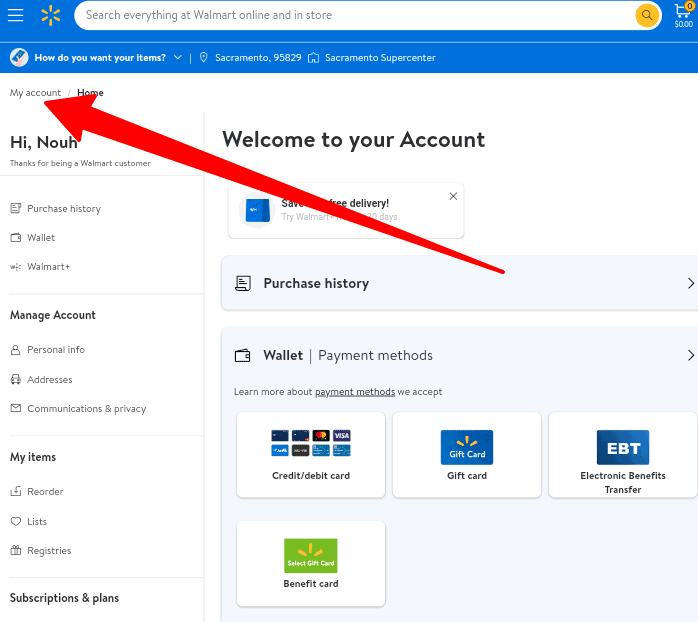The width and height of the screenshot is (698, 622).
Task: Click the Addresses car icon
Action: [16, 379]
